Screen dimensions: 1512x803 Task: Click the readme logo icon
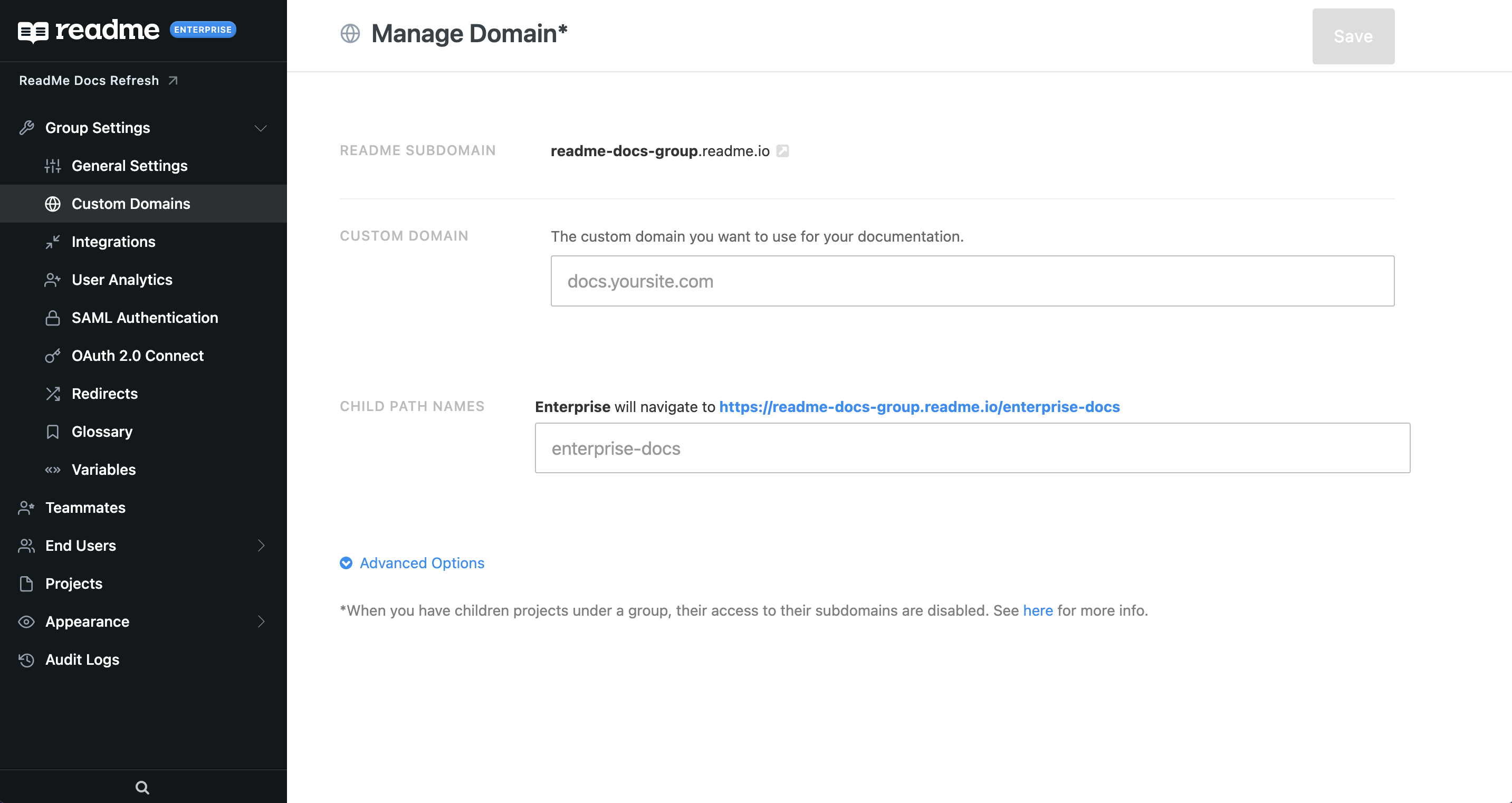click(x=33, y=31)
